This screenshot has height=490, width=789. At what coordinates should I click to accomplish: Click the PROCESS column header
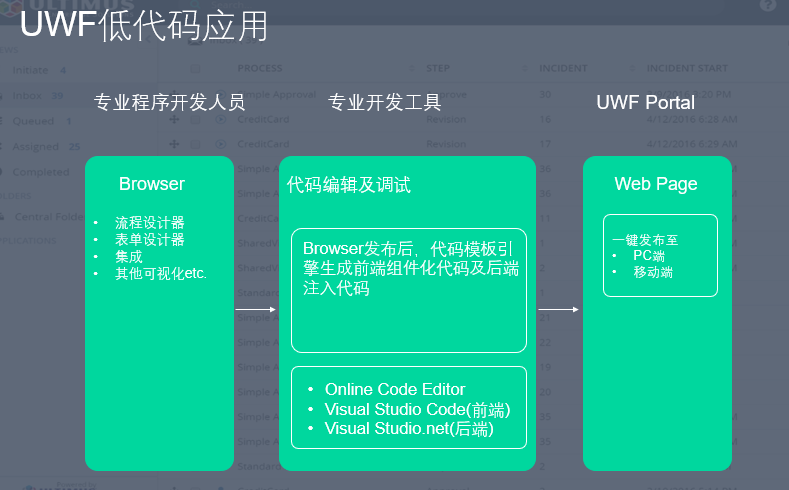[x=260, y=68]
